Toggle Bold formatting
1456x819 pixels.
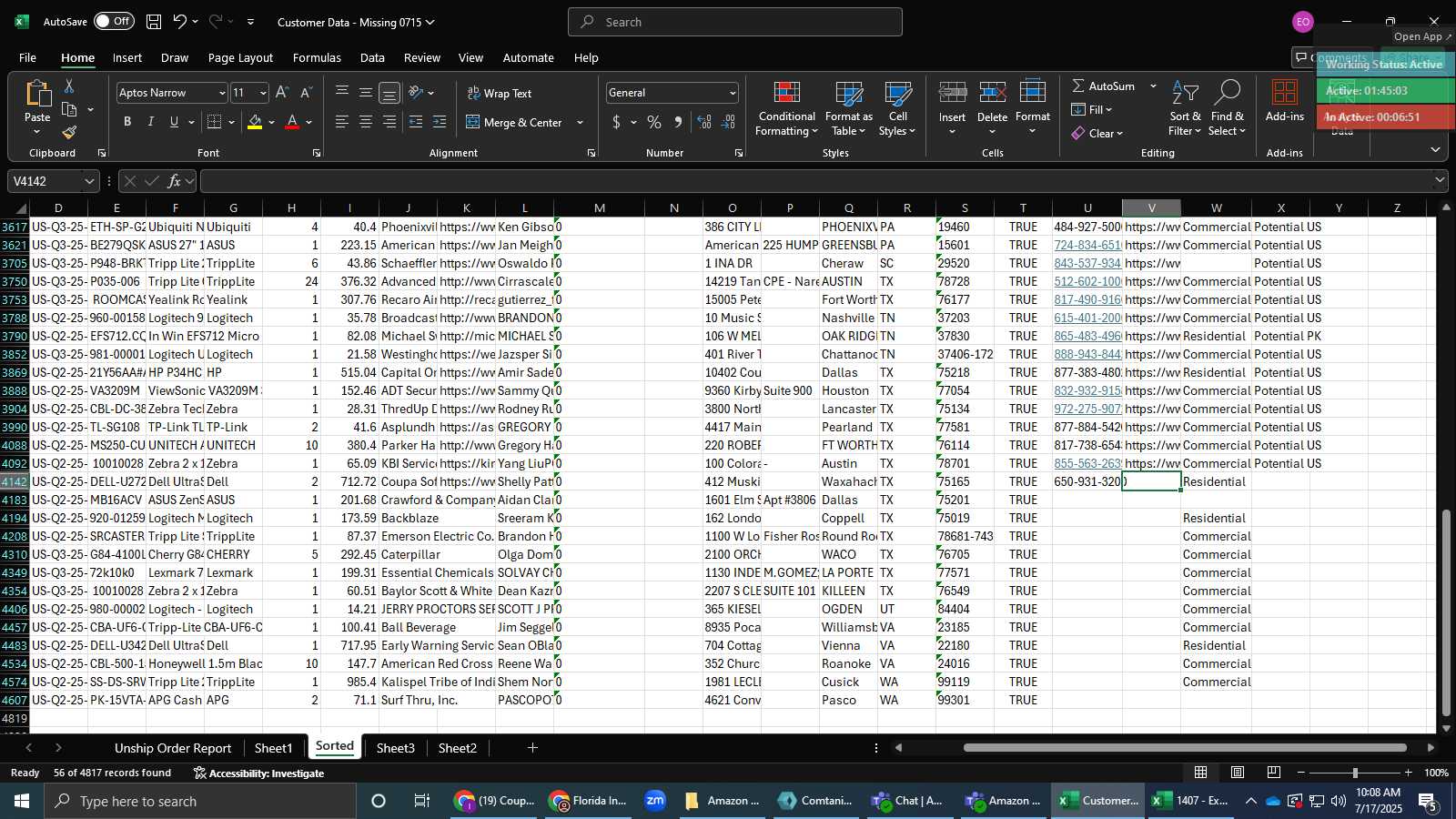(x=127, y=122)
